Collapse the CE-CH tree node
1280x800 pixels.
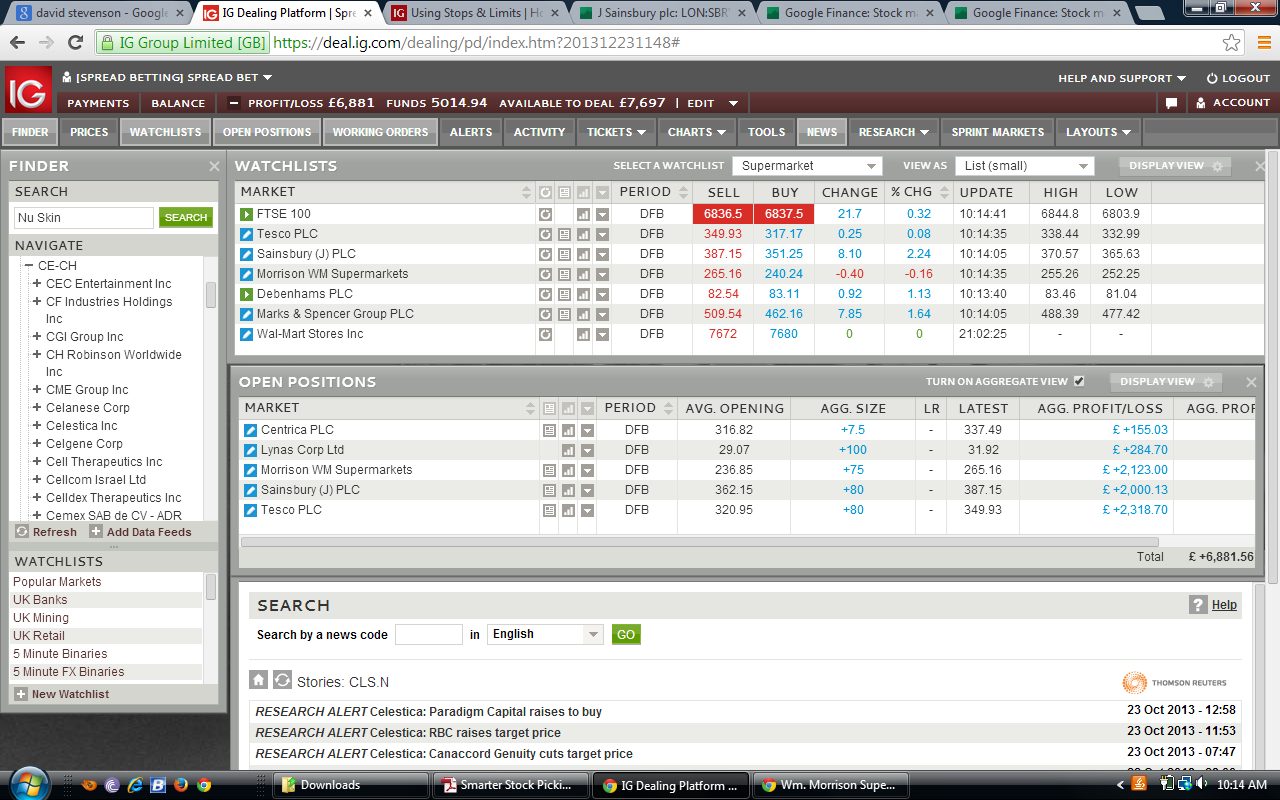pyautogui.click(x=28, y=266)
